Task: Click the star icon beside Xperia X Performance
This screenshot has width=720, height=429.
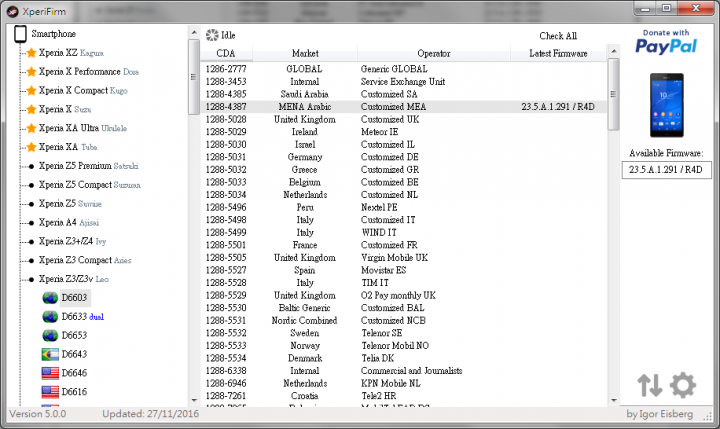Action: tap(31, 72)
